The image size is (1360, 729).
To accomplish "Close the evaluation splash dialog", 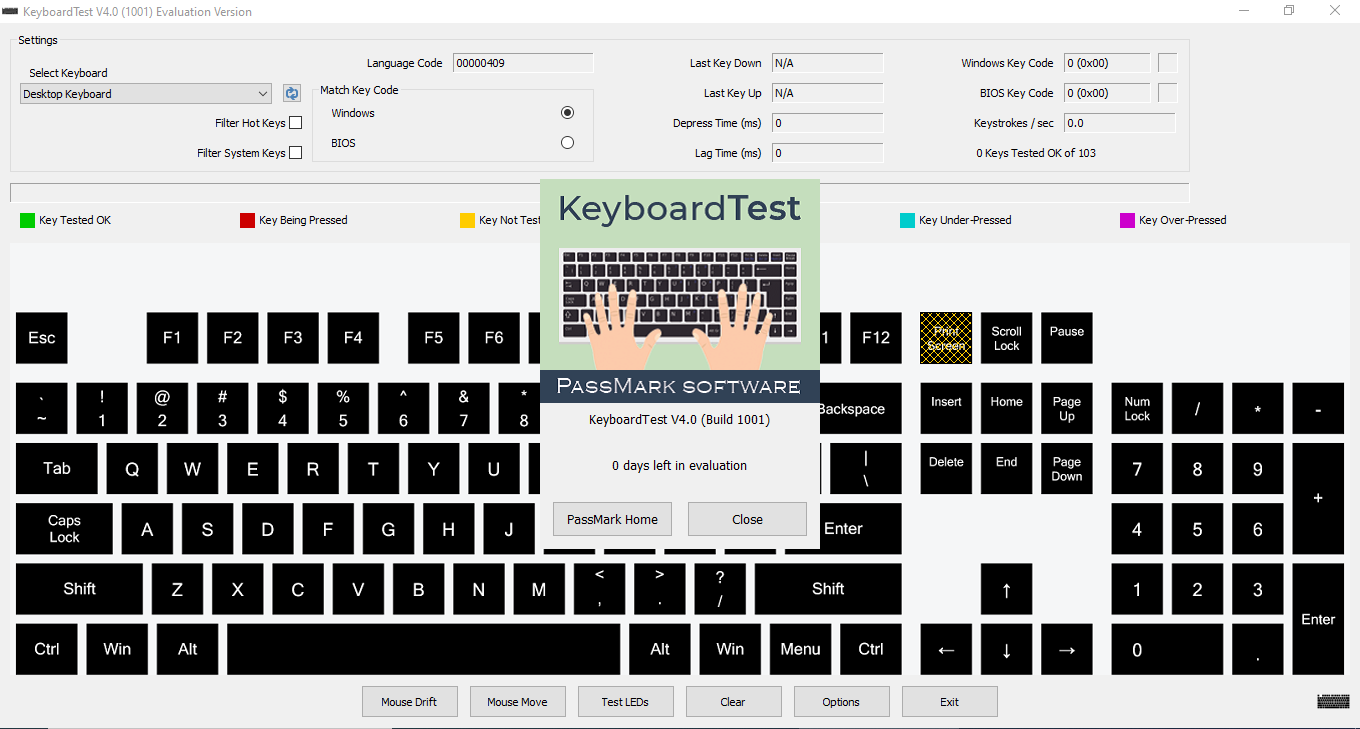I will tap(747, 519).
